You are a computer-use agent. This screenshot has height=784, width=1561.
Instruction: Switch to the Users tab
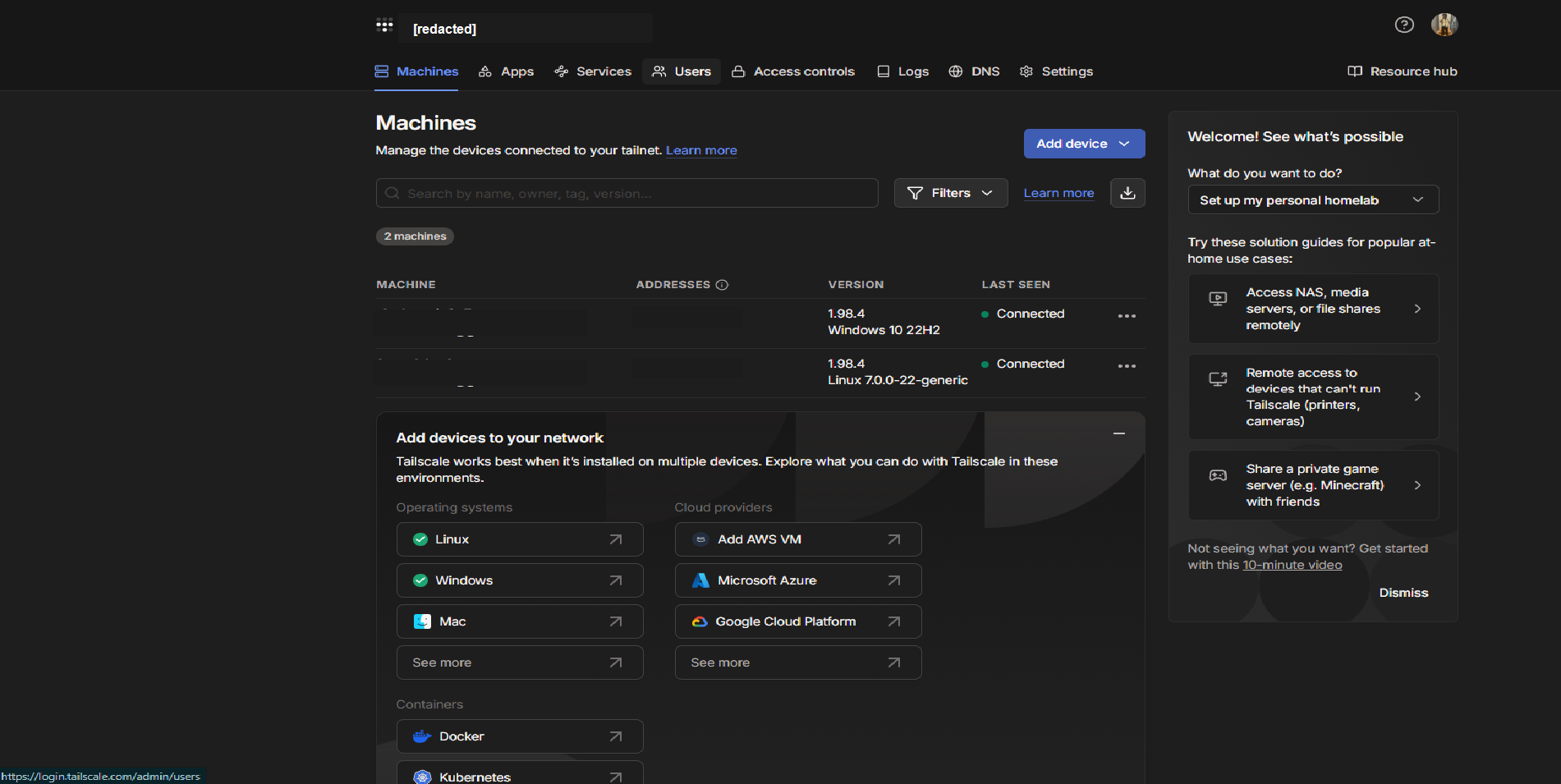click(682, 71)
